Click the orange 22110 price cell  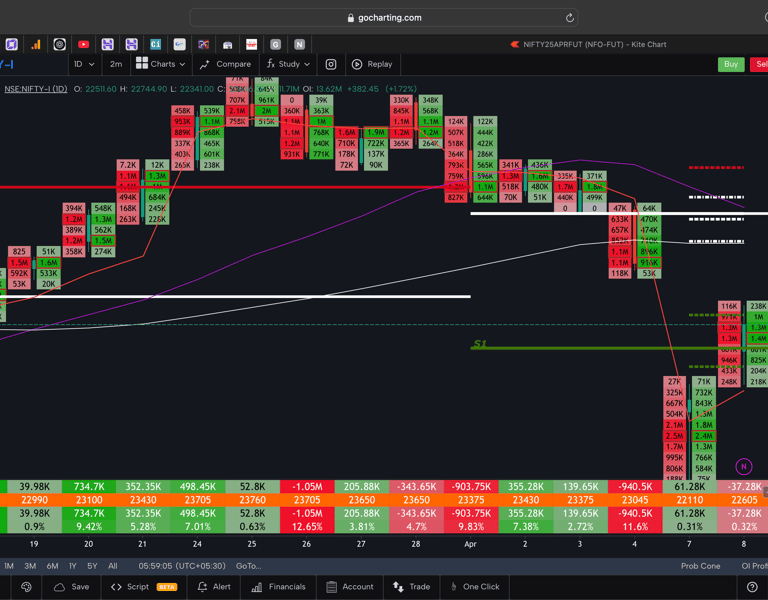coord(689,500)
